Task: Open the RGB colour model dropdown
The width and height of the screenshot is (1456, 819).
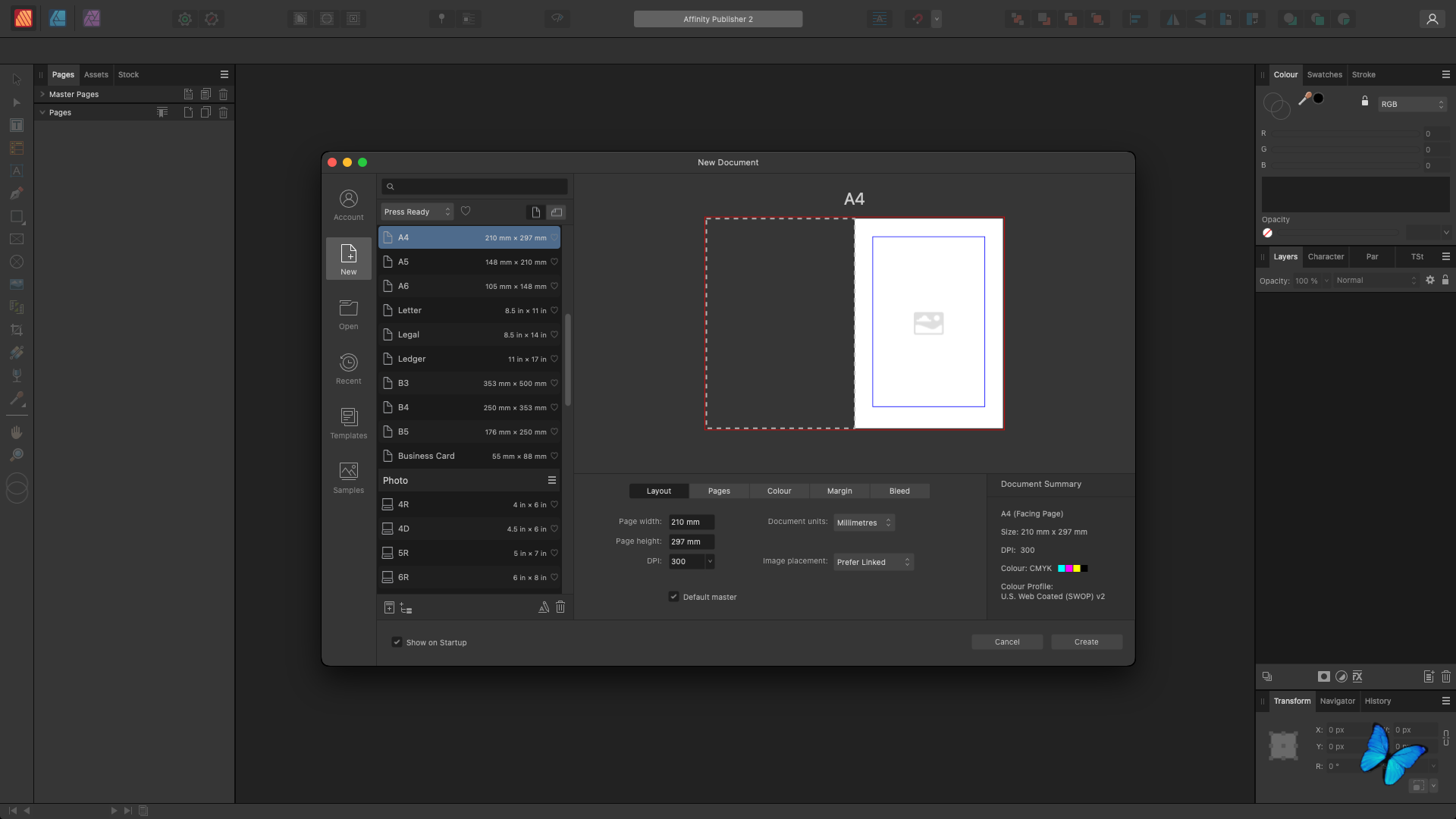Action: click(x=1412, y=104)
